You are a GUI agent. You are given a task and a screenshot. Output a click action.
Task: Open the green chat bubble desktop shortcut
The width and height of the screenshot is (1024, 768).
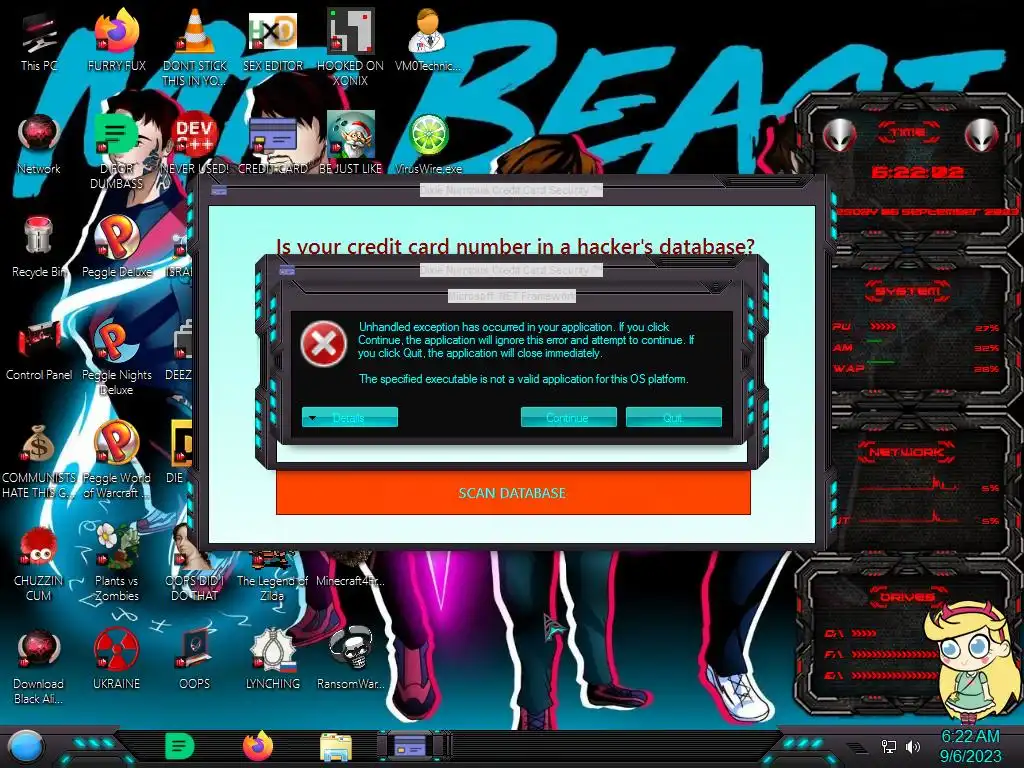(x=116, y=149)
